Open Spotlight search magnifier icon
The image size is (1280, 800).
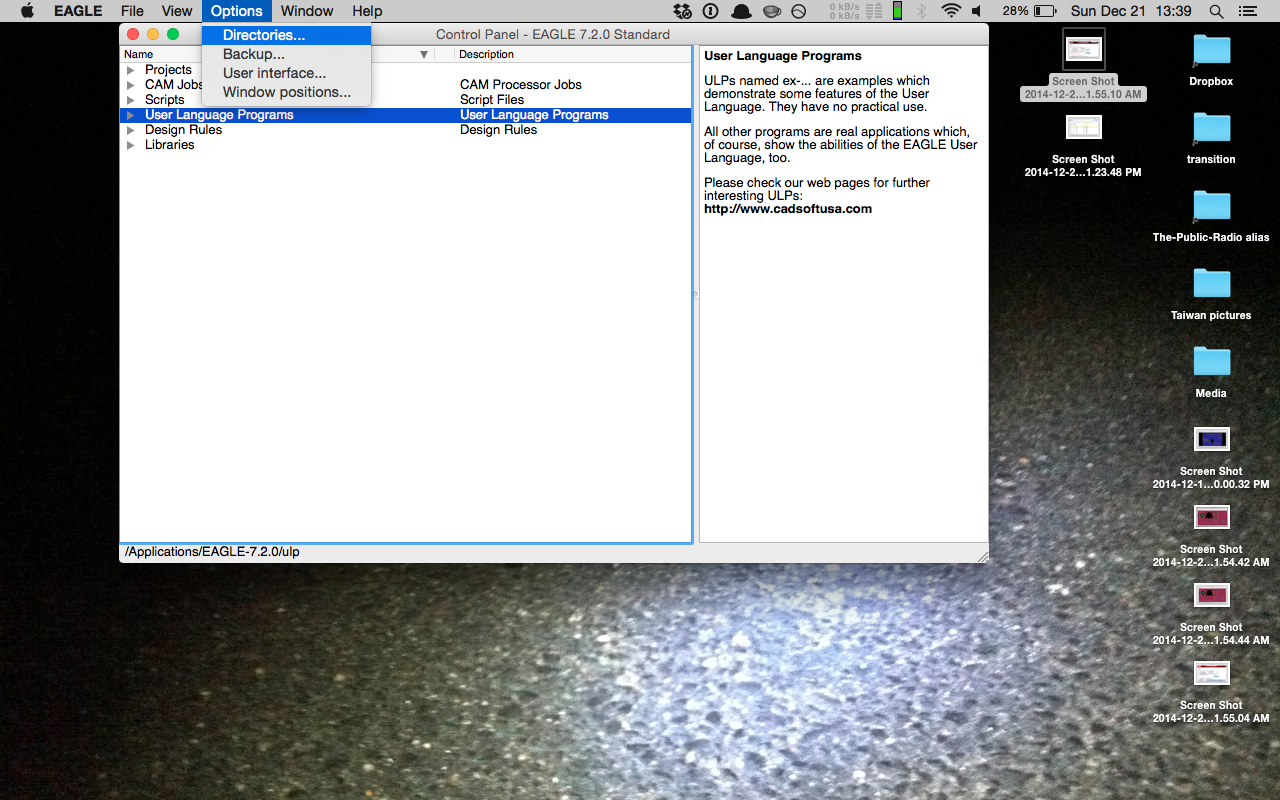tap(1216, 11)
